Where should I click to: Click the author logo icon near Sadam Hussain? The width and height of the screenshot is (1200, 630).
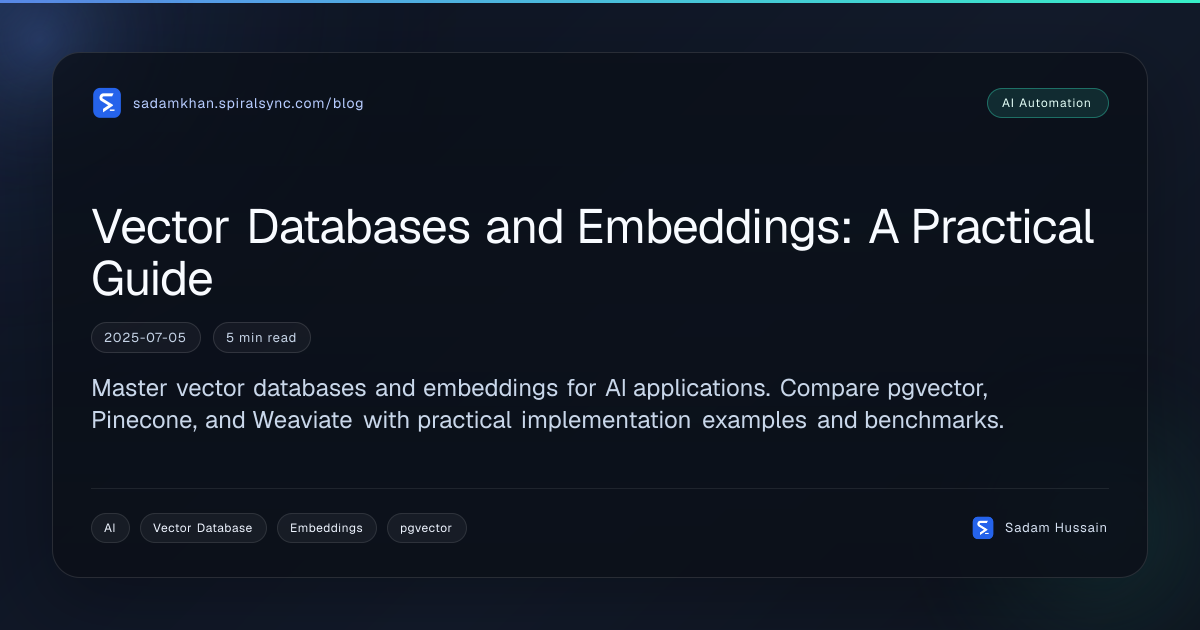click(x=983, y=528)
